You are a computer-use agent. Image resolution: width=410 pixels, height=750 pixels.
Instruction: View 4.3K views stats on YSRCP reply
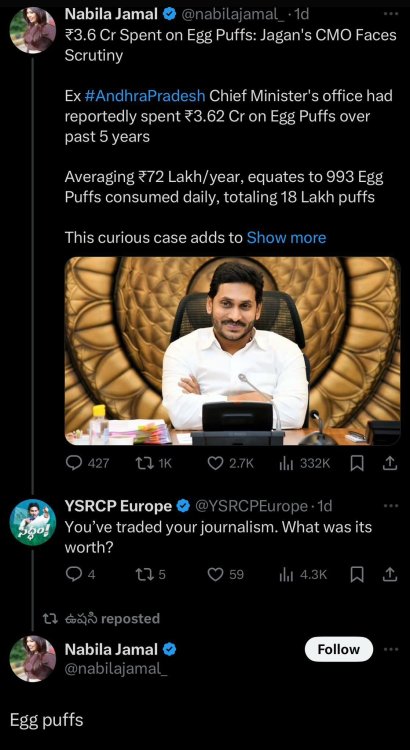[x=303, y=574]
